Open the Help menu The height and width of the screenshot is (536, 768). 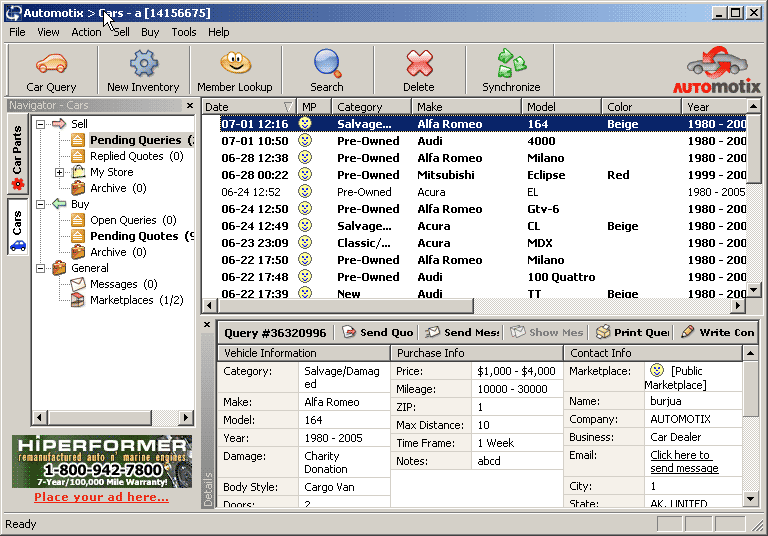(x=218, y=32)
